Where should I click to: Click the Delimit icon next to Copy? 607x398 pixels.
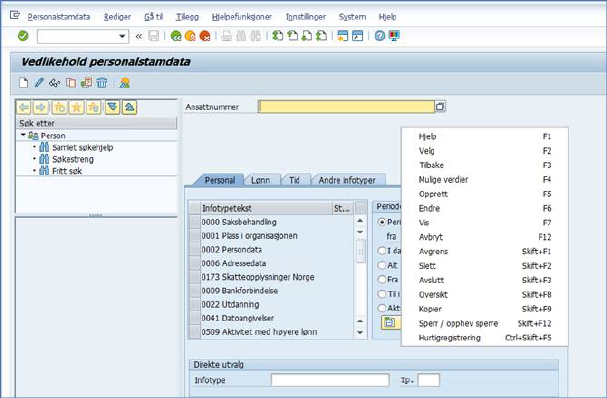point(86,82)
